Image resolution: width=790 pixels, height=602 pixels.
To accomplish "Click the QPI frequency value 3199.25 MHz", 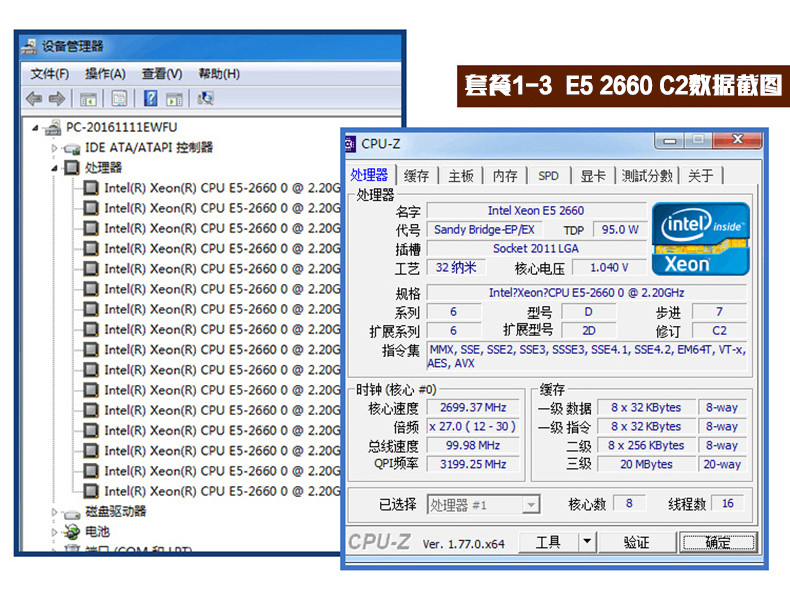I will pyautogui.click(x=473, y=464).
